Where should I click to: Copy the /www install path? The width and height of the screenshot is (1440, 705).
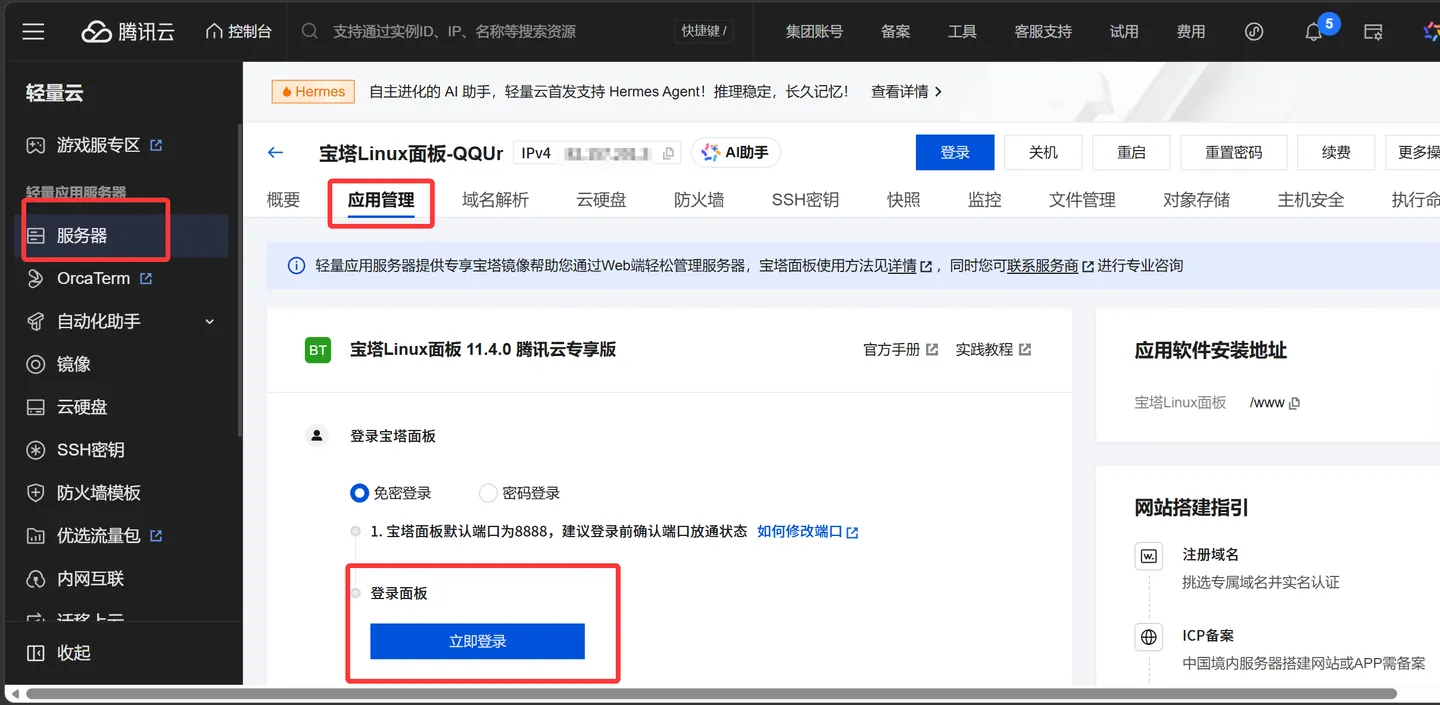(1295, 404)
